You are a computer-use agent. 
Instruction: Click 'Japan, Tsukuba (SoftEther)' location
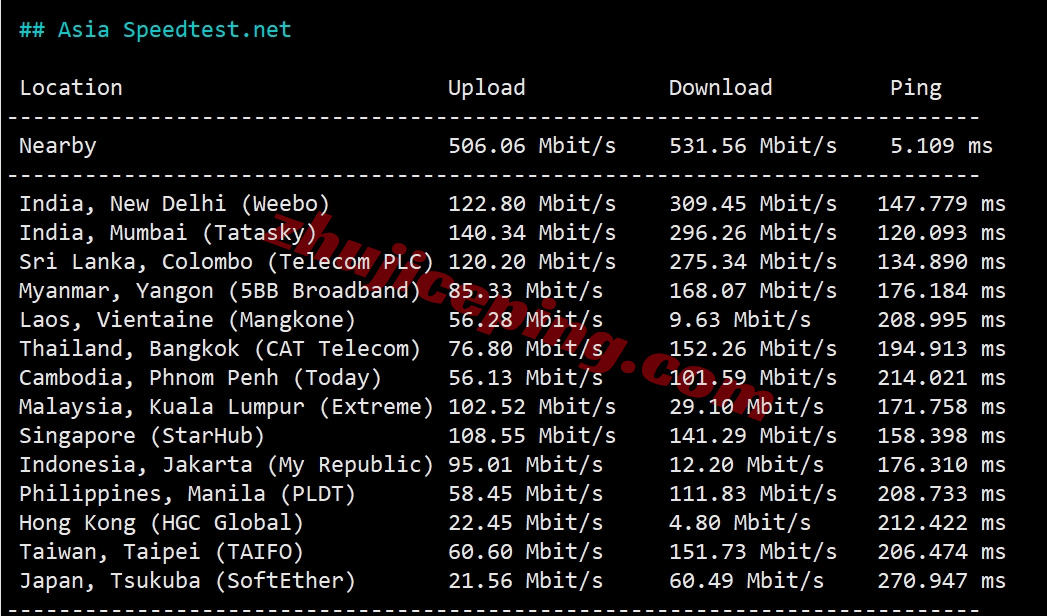(188, 581)
